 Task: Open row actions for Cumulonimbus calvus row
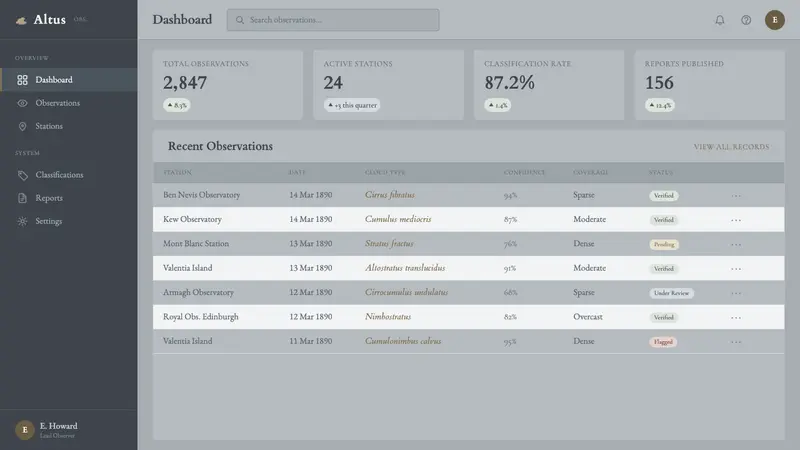736,342
